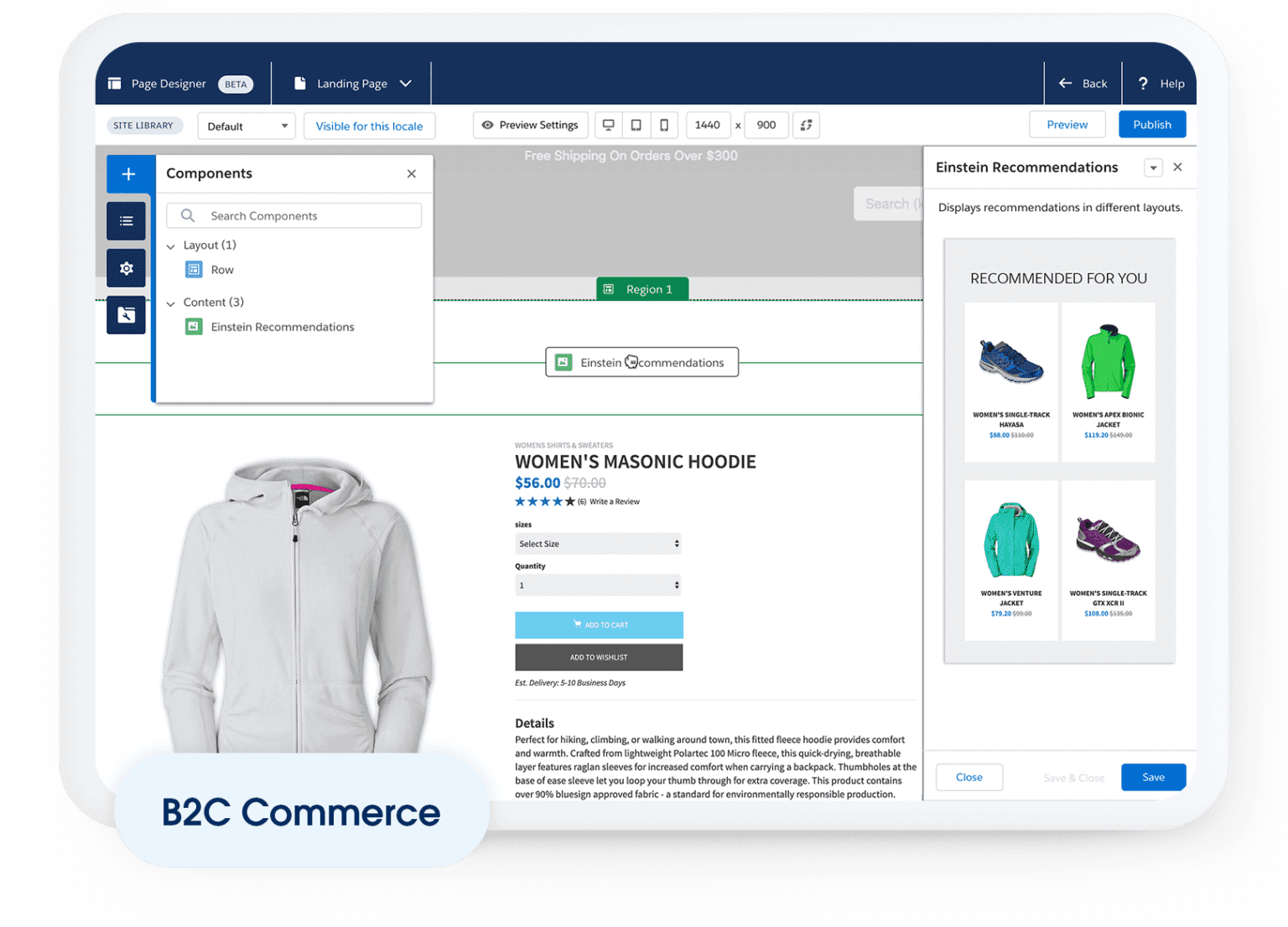Click the blue Save button
The image size is (1288, 927).
click(1153, 777)
